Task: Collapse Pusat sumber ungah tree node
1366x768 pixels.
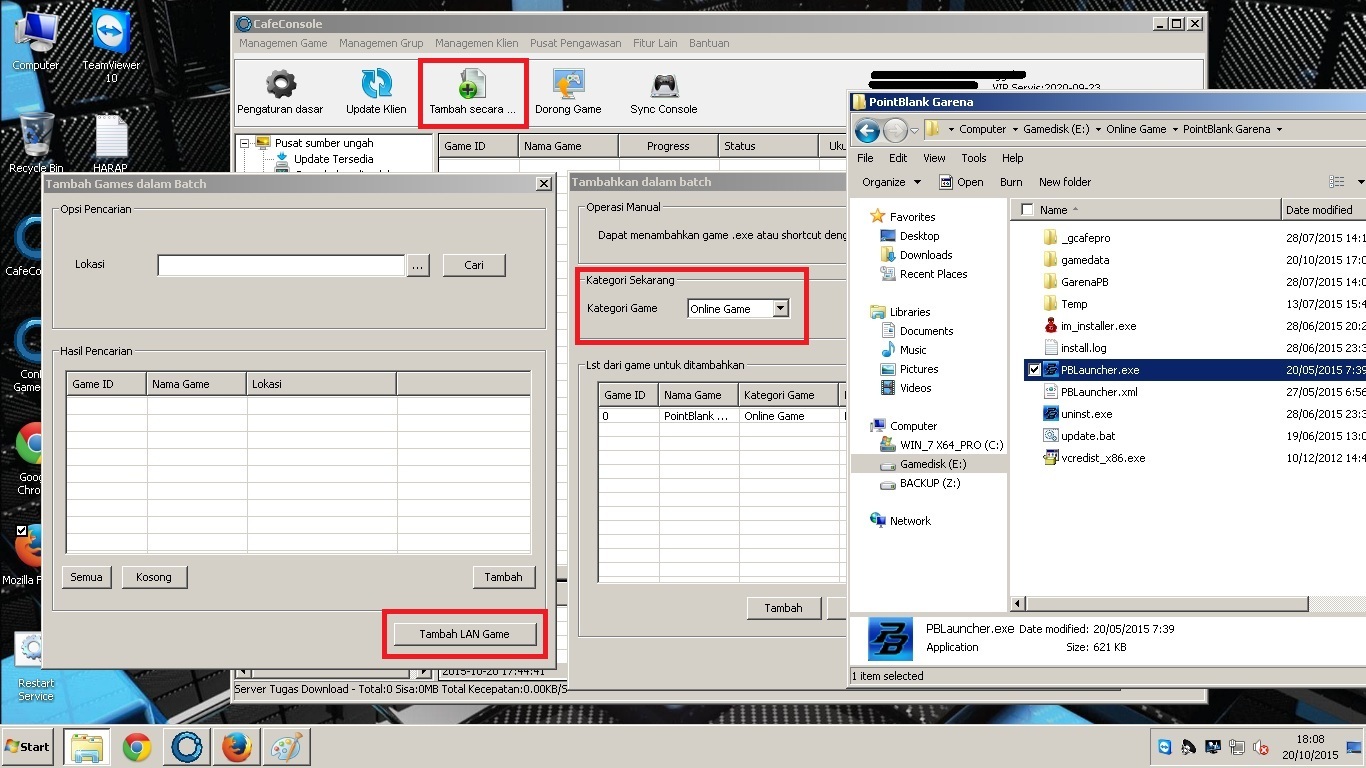Action: (x=244, y=143)
